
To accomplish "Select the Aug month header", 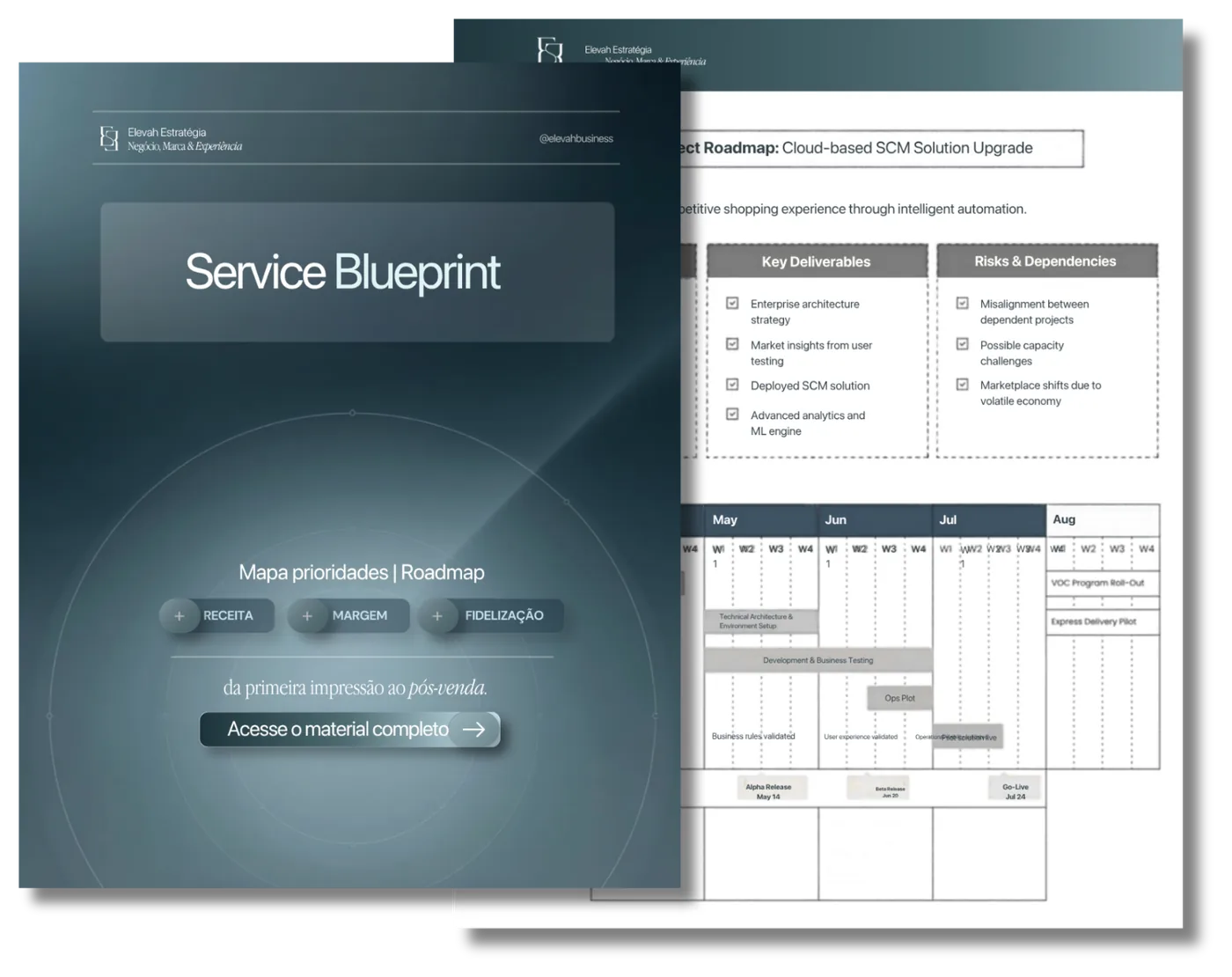I will (x=1103, y=520).
